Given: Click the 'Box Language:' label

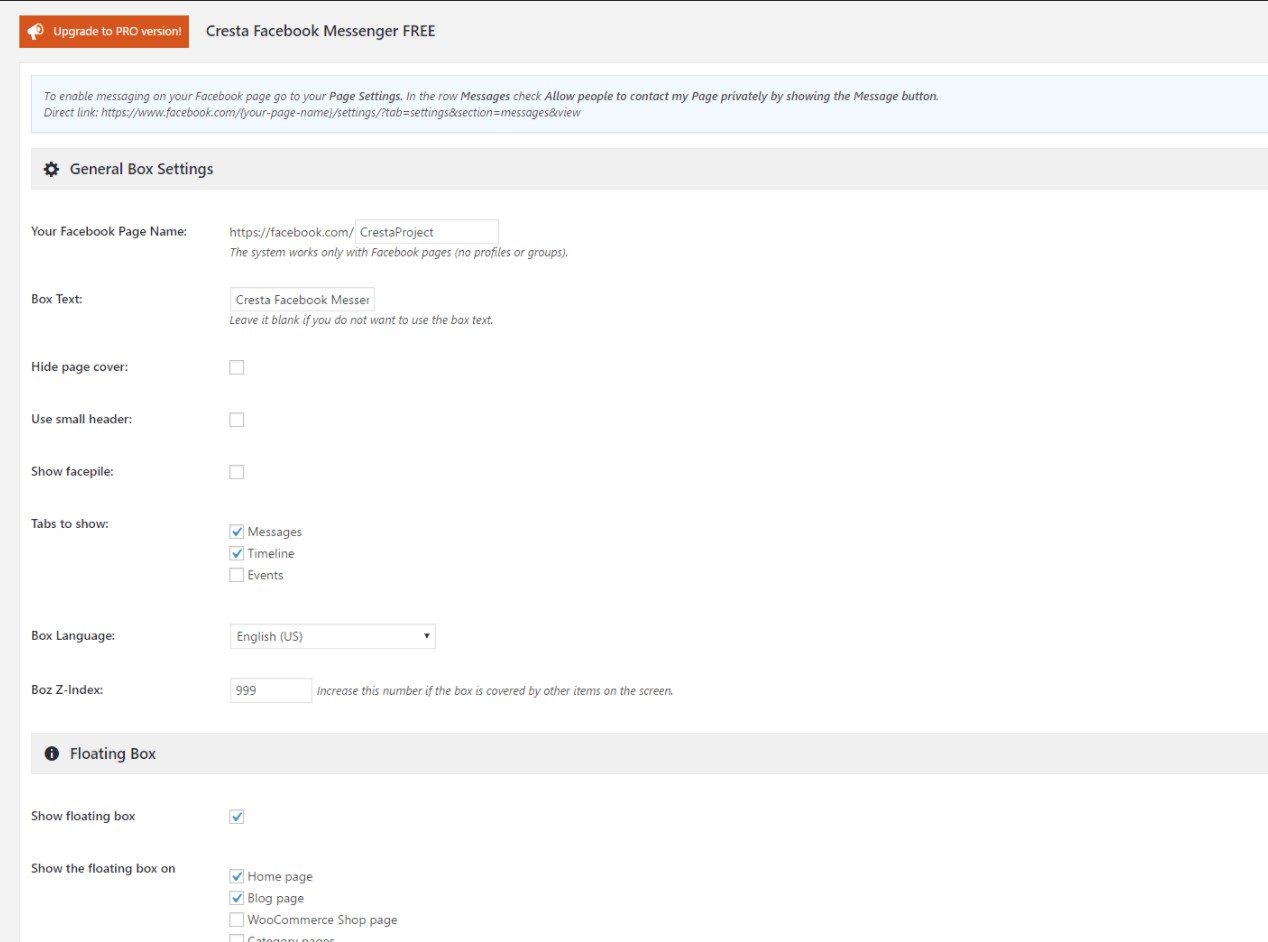Looking at the screenshot, I should [73, 636].
